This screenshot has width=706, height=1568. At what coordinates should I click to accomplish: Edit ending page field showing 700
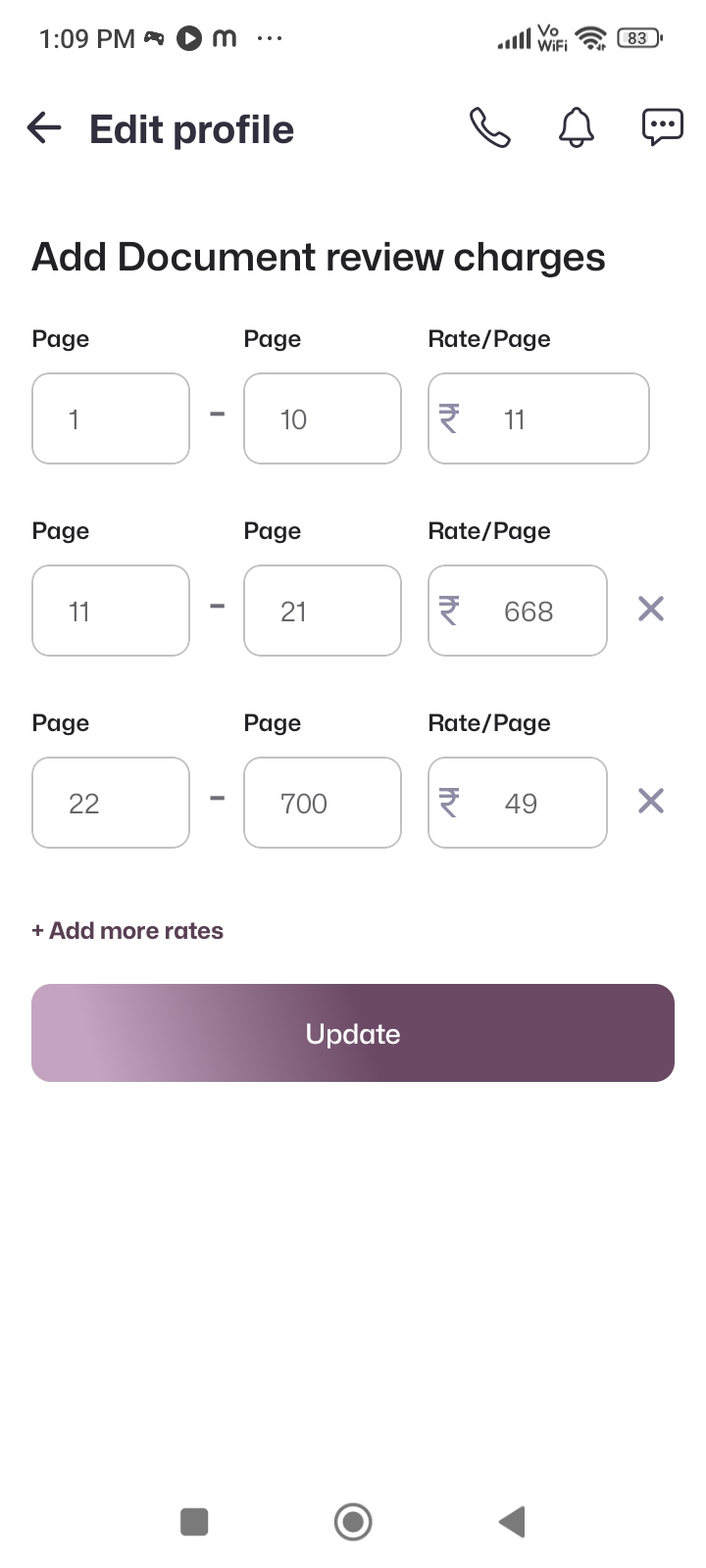pyautogui.click(x=322, y=803)
